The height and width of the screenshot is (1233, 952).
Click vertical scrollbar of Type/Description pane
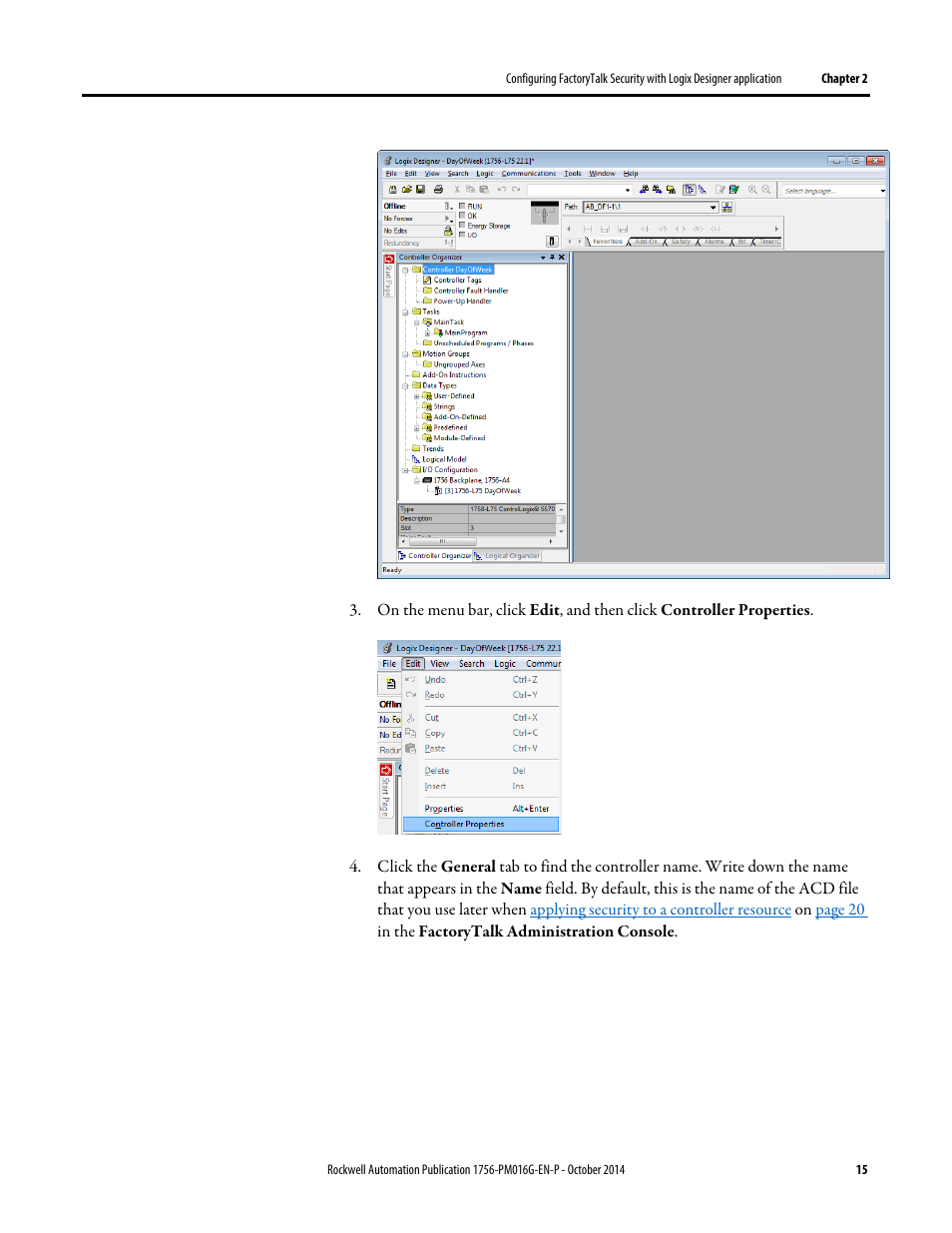[x=561, y=521]
